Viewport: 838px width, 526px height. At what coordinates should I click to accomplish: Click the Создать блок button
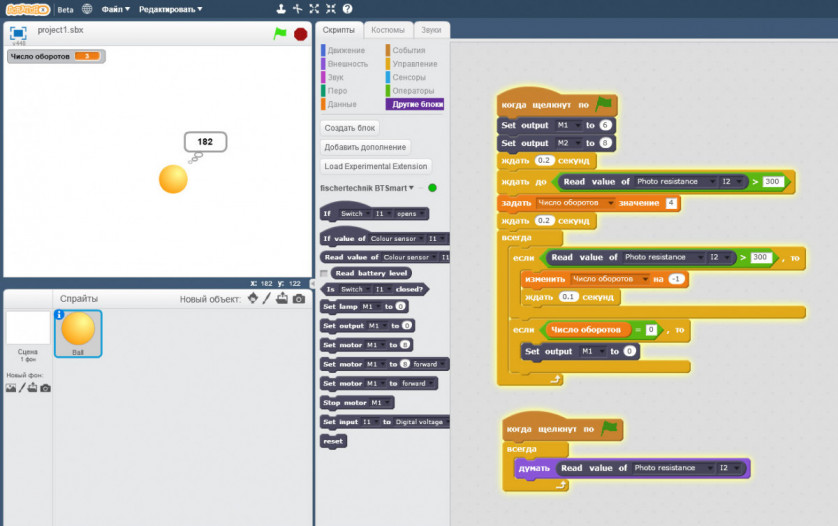[x=350, y=128]
